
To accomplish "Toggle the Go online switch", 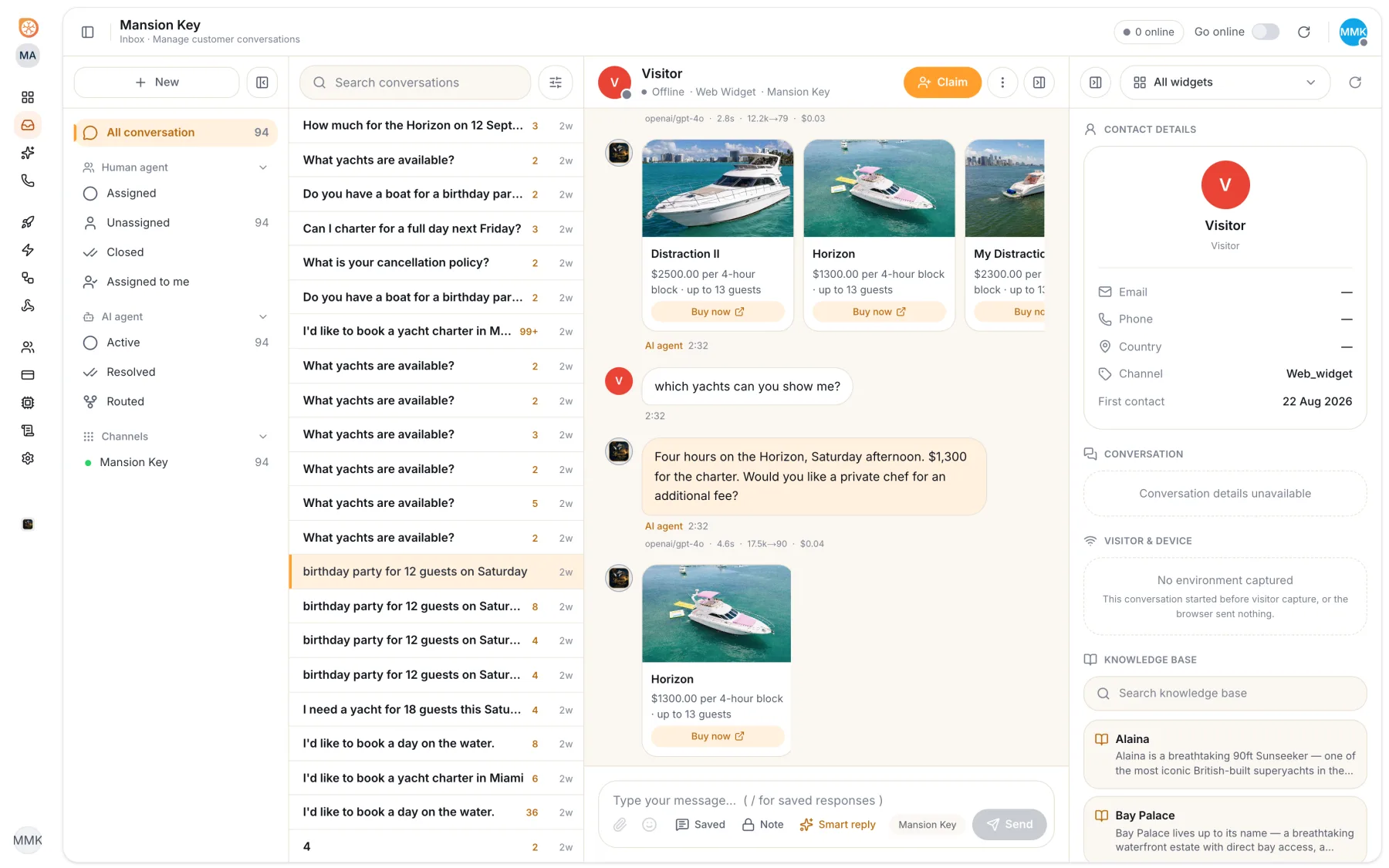I will 1266,32.
